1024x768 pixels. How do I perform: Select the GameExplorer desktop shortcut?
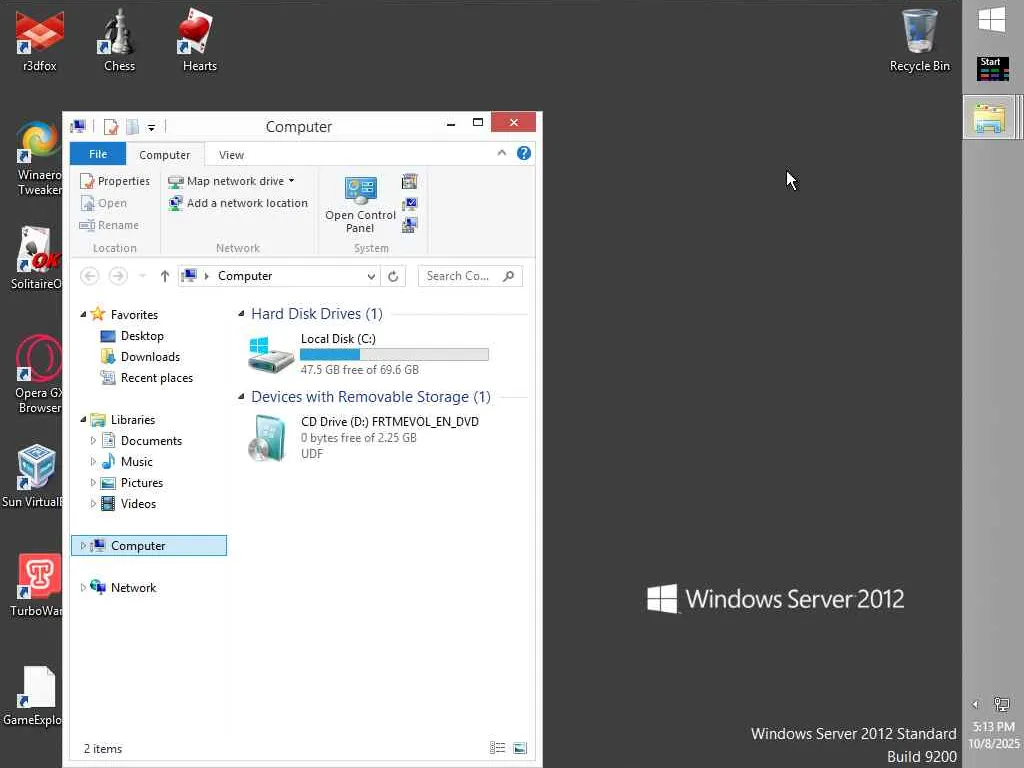[33, 696]
